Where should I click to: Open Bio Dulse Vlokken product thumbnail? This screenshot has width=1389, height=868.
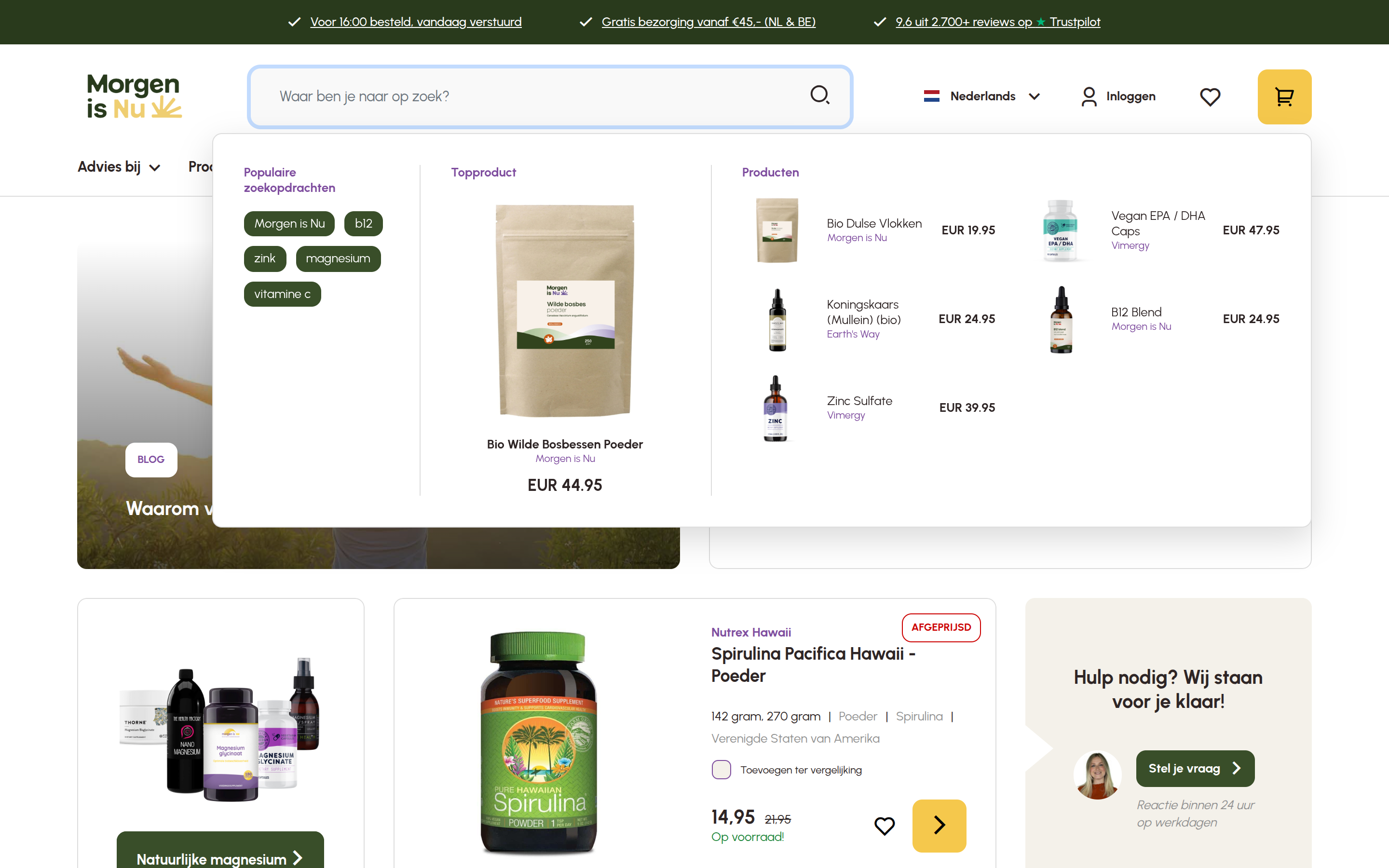tap(777, 230)
